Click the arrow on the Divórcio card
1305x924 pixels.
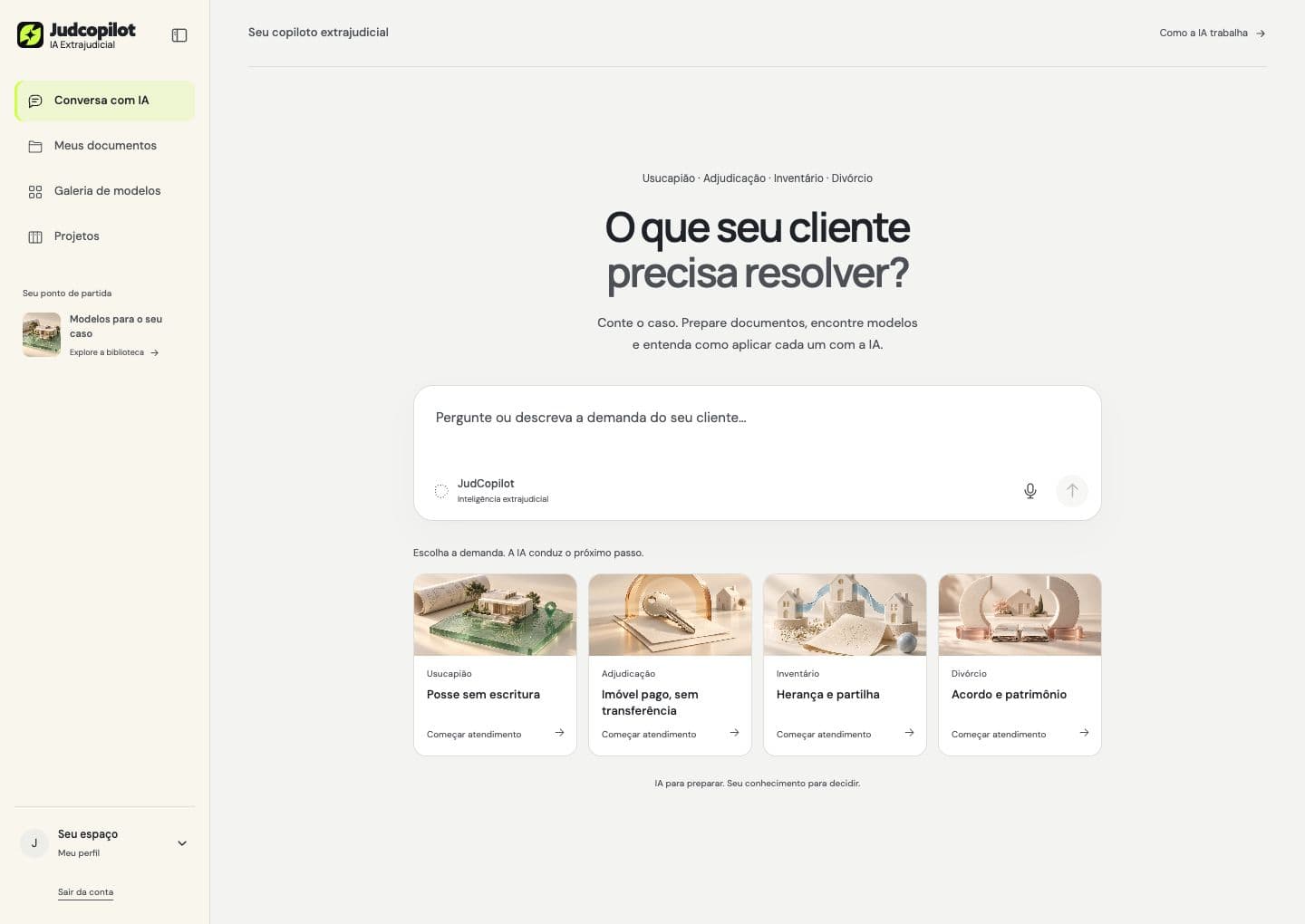pyautogui.click(x=1084, y=733)
